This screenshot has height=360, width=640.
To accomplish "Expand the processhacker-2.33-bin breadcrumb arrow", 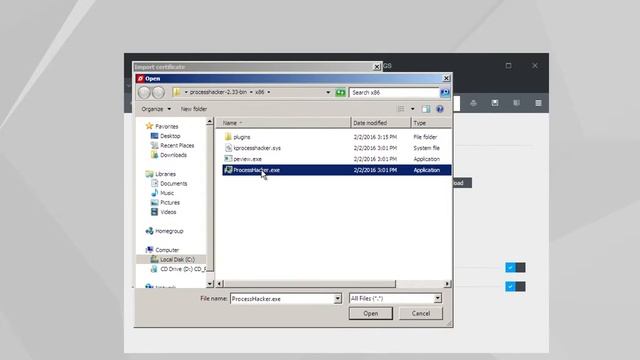I will click(251, 93).
